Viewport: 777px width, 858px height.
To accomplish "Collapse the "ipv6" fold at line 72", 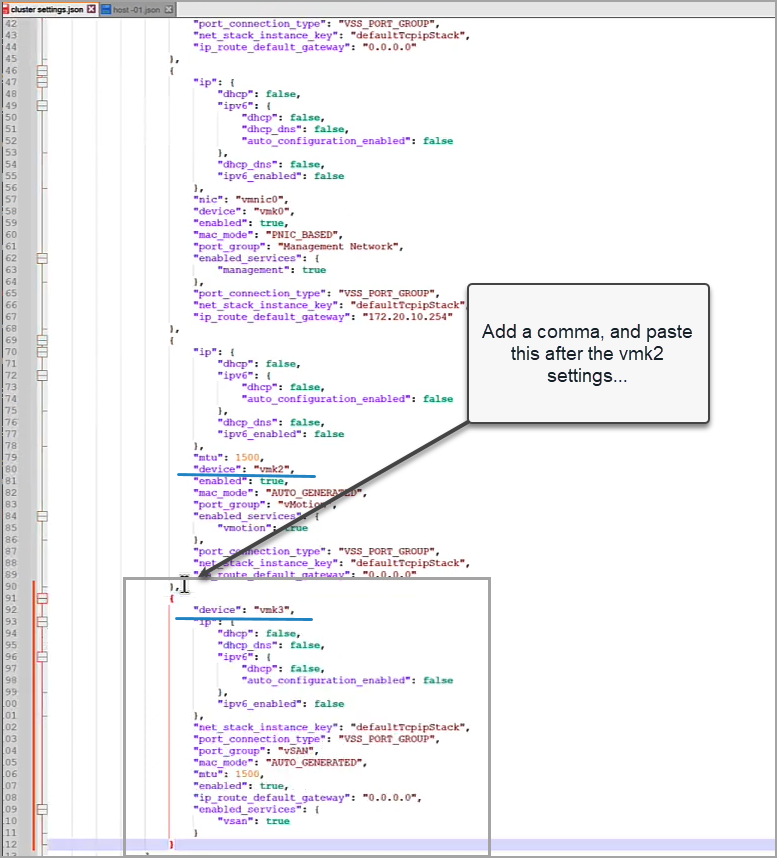I will tap(42, 375).
